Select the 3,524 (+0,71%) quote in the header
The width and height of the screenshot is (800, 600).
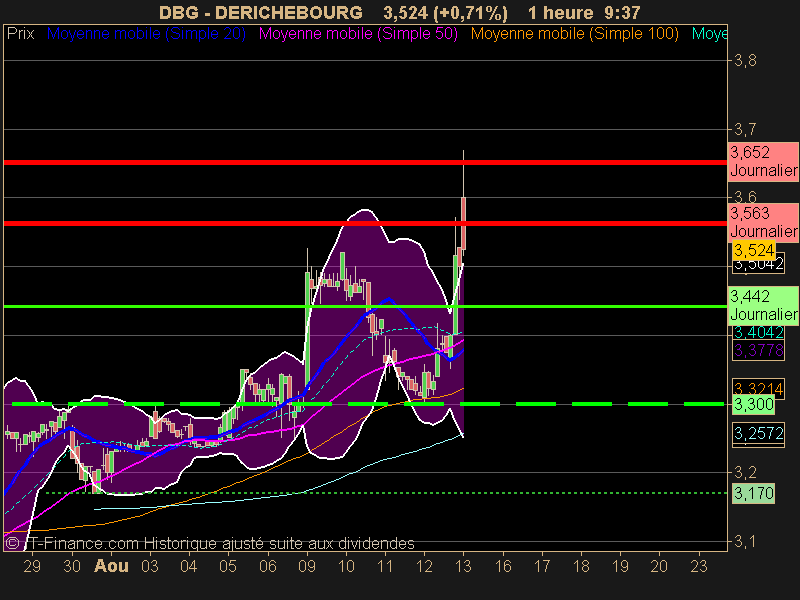tap(445, 12)
